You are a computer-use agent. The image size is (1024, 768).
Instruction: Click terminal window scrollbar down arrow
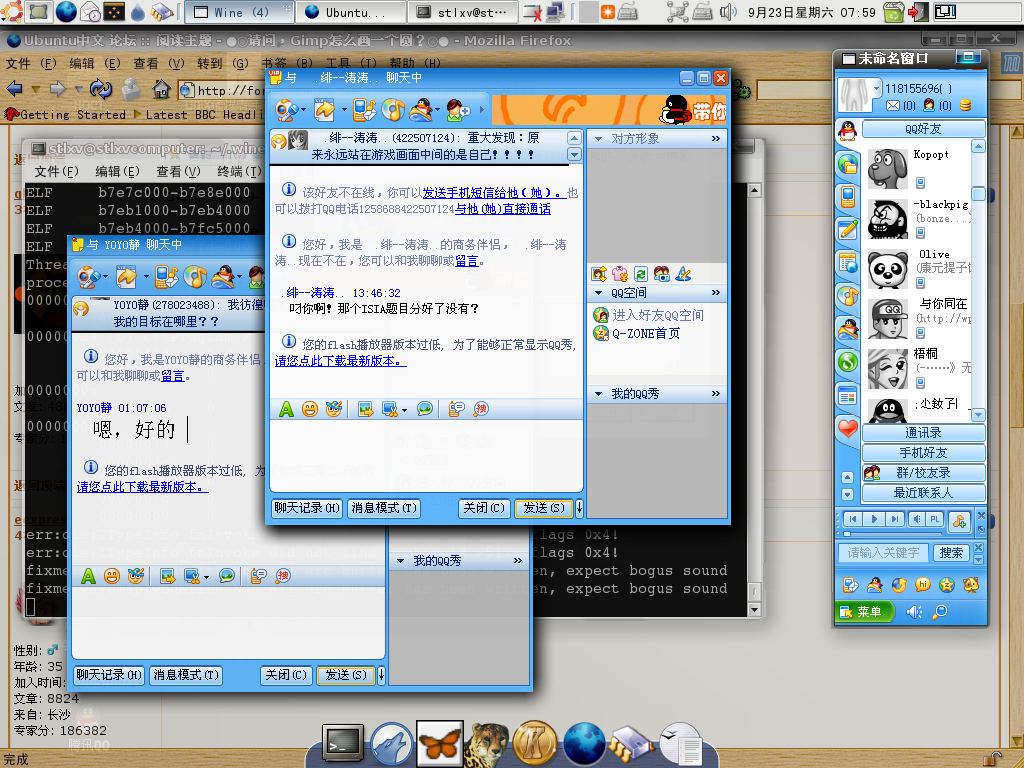(754, 609)
